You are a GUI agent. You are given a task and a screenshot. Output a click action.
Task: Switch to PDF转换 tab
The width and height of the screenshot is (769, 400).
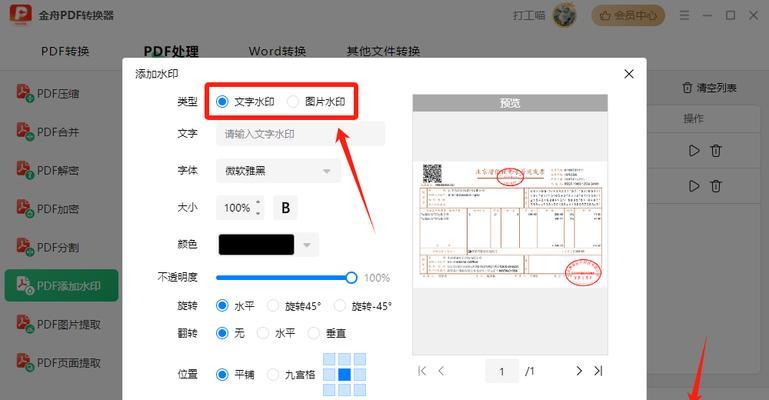click(x=65, y=51)
